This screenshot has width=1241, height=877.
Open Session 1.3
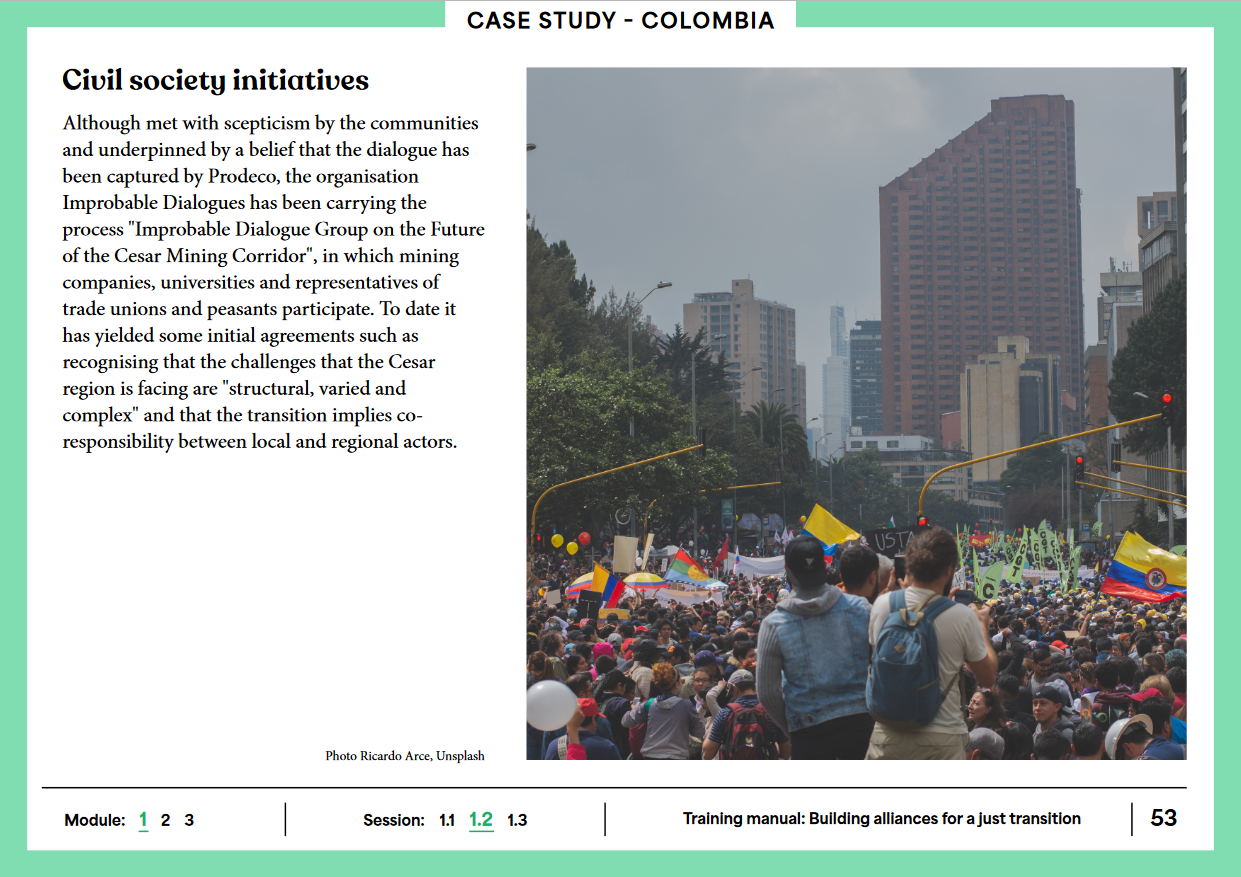coord(517,820)
